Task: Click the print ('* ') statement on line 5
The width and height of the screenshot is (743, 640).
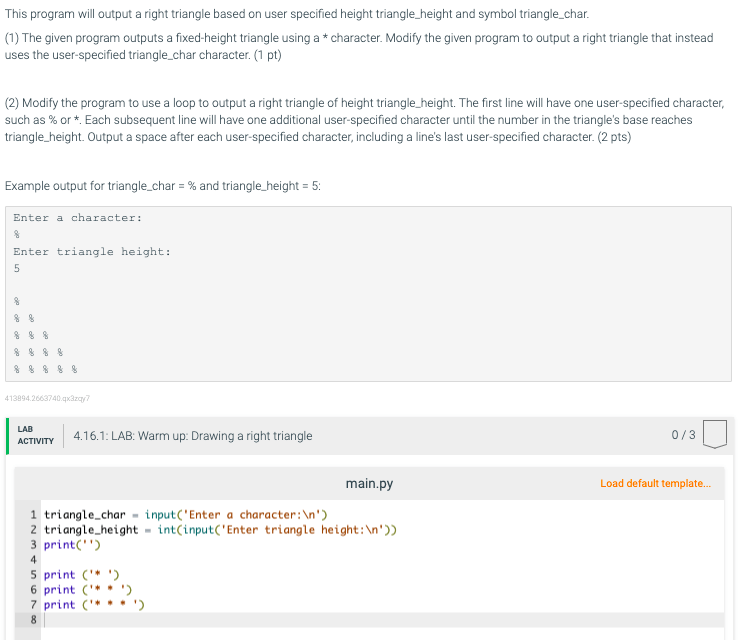Action: tap(82, 575)
